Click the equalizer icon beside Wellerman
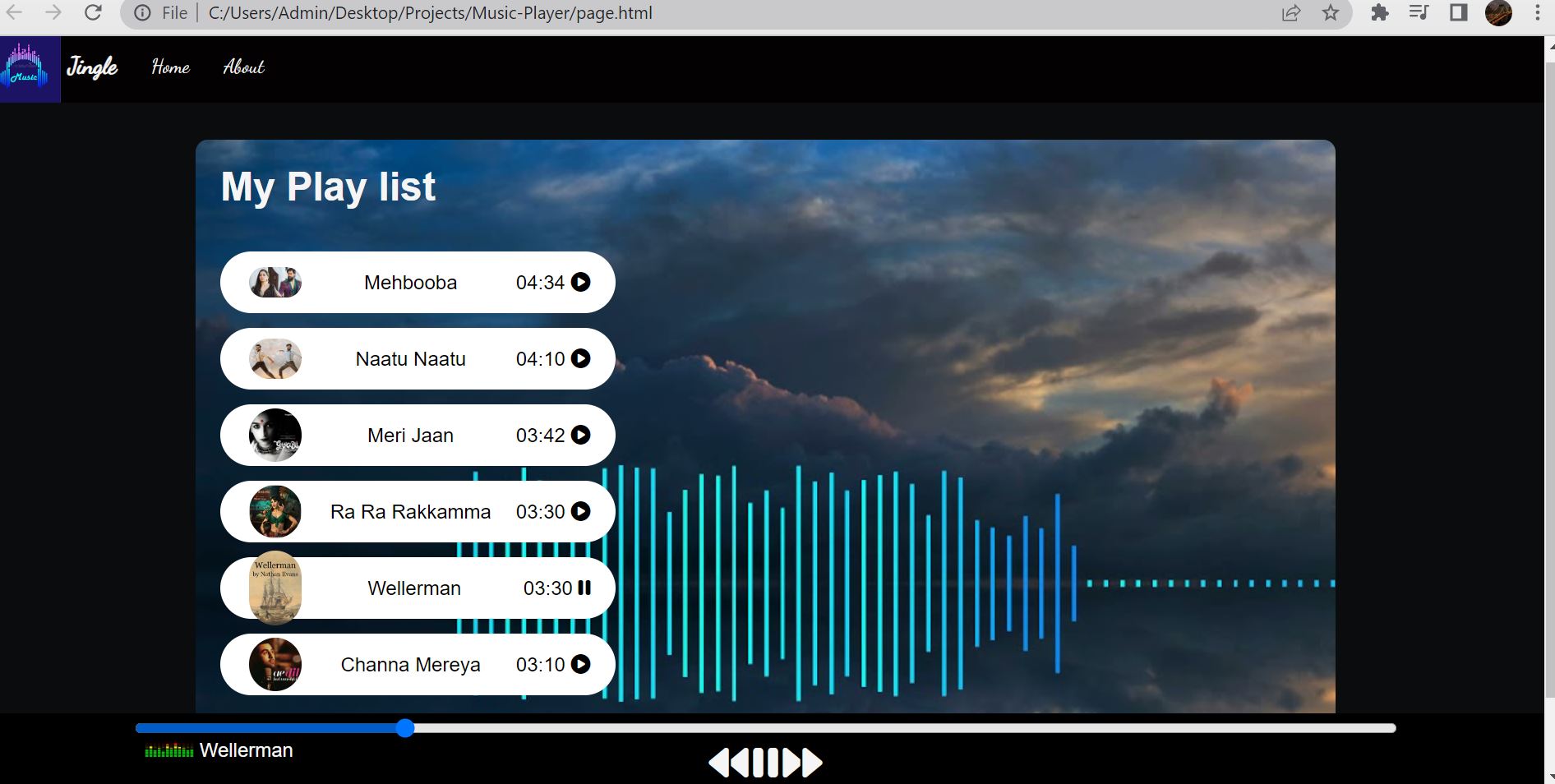Viewport: 1555px width, 784px height. tap(168, 750)
